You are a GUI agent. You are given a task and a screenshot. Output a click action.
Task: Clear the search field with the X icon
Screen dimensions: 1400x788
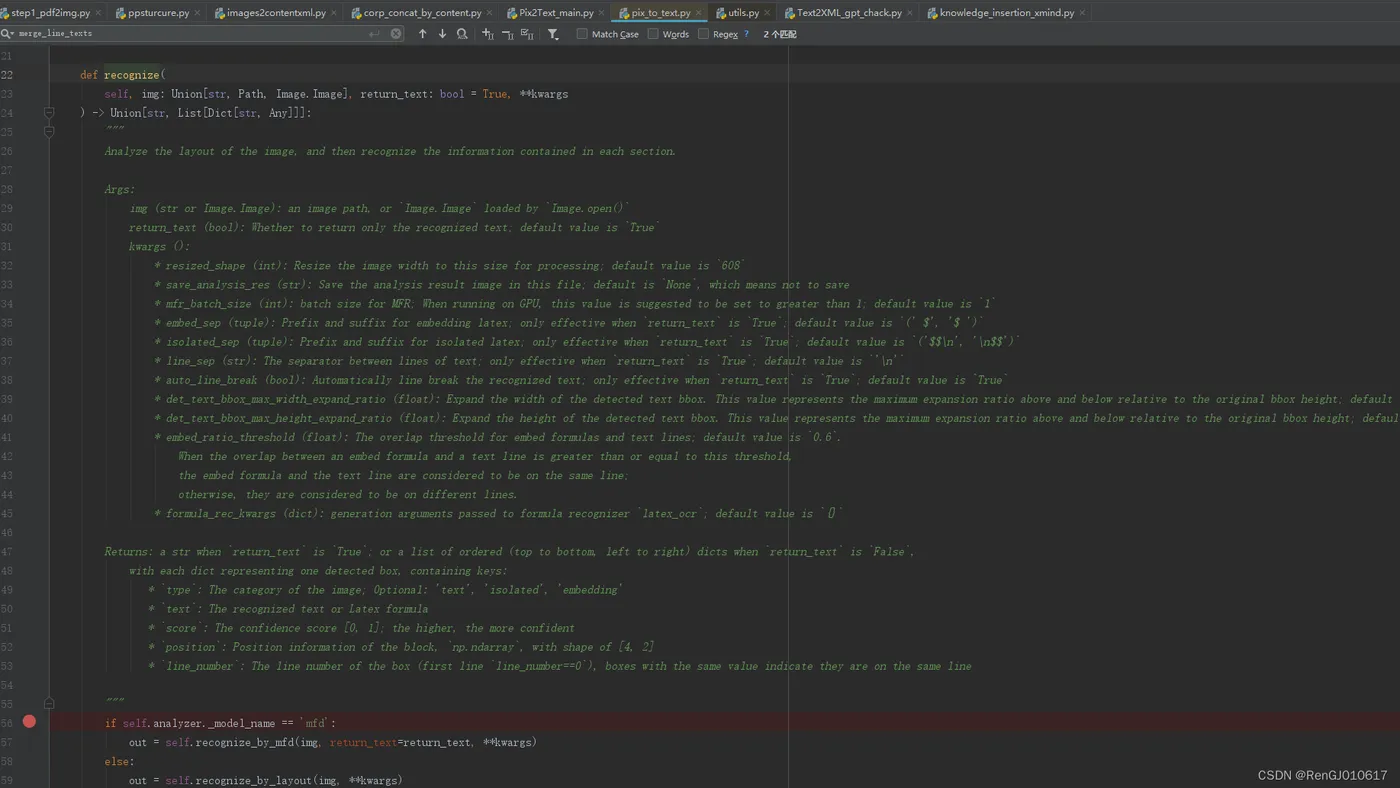pyautogui.click(x=396, y=34)
